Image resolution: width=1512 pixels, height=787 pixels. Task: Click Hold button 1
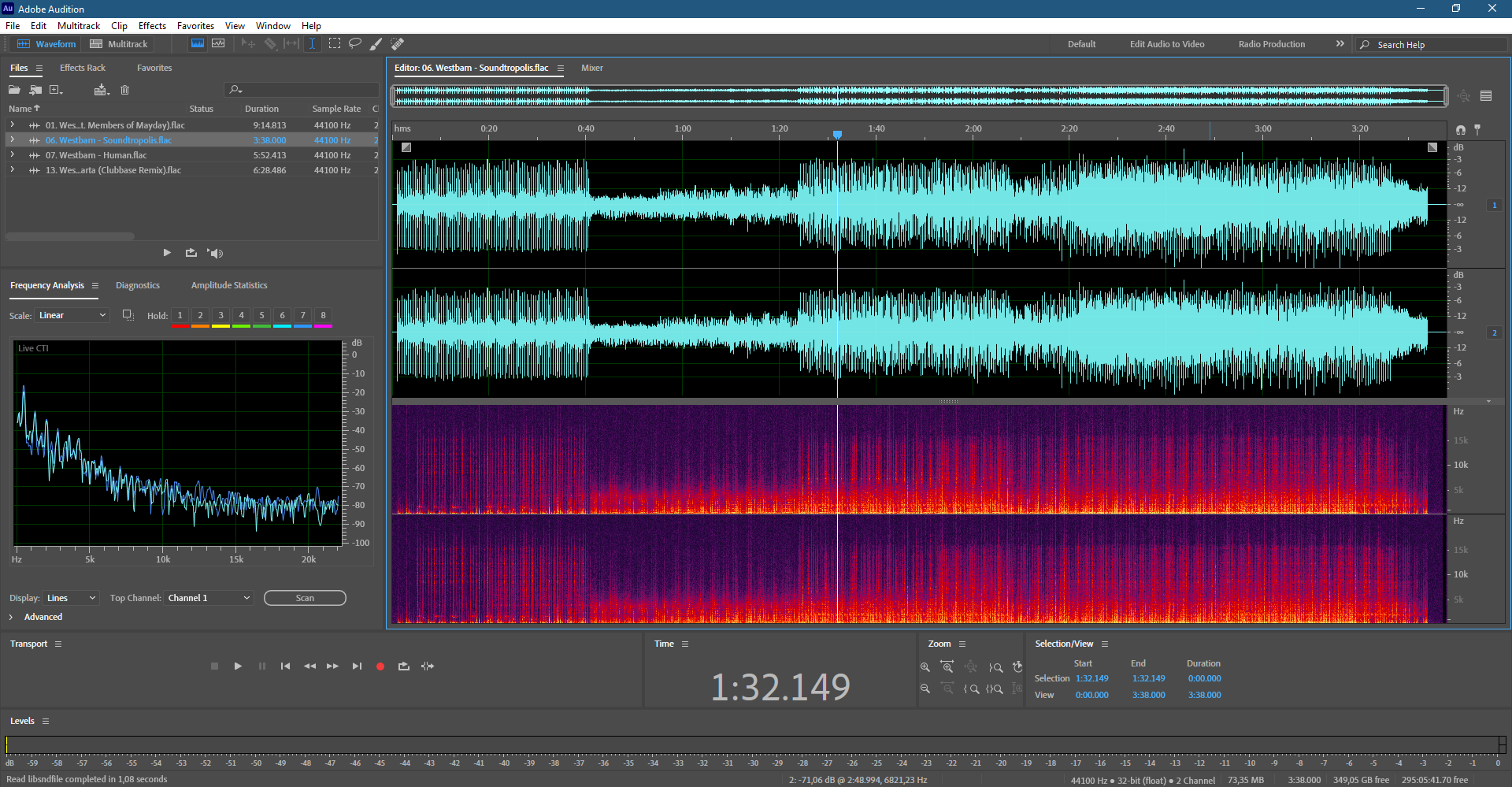180,316
